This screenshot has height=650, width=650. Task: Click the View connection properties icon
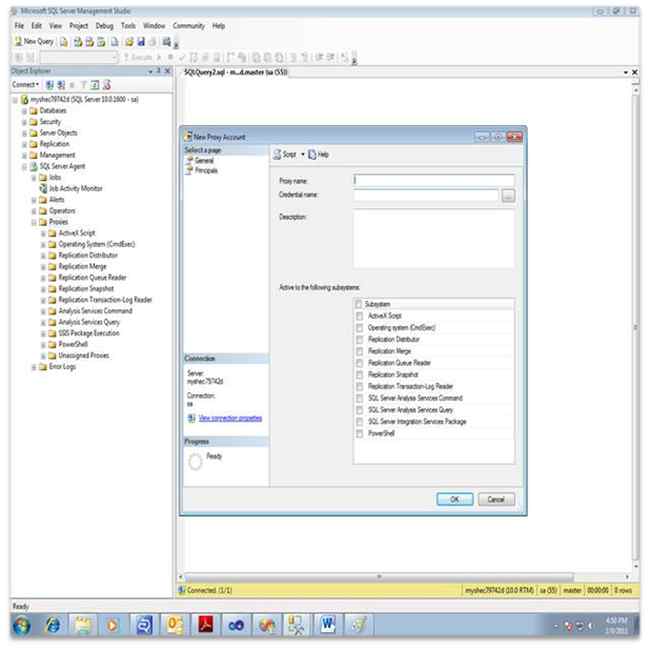(191, 418)
